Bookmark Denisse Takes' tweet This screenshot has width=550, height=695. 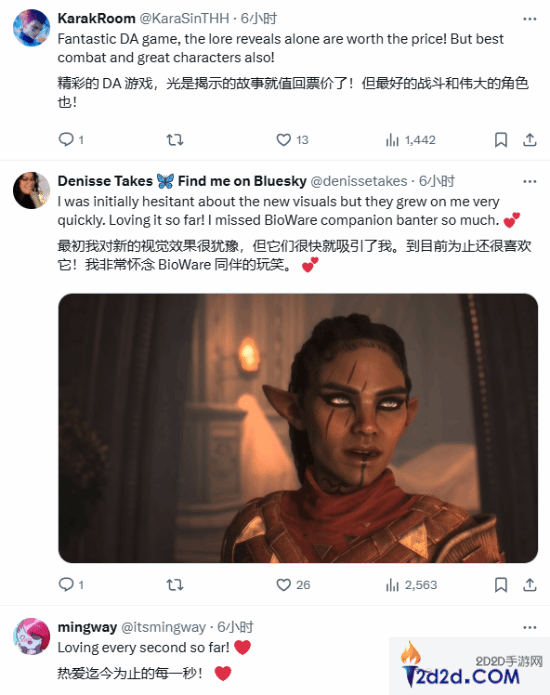coord(501,585)
